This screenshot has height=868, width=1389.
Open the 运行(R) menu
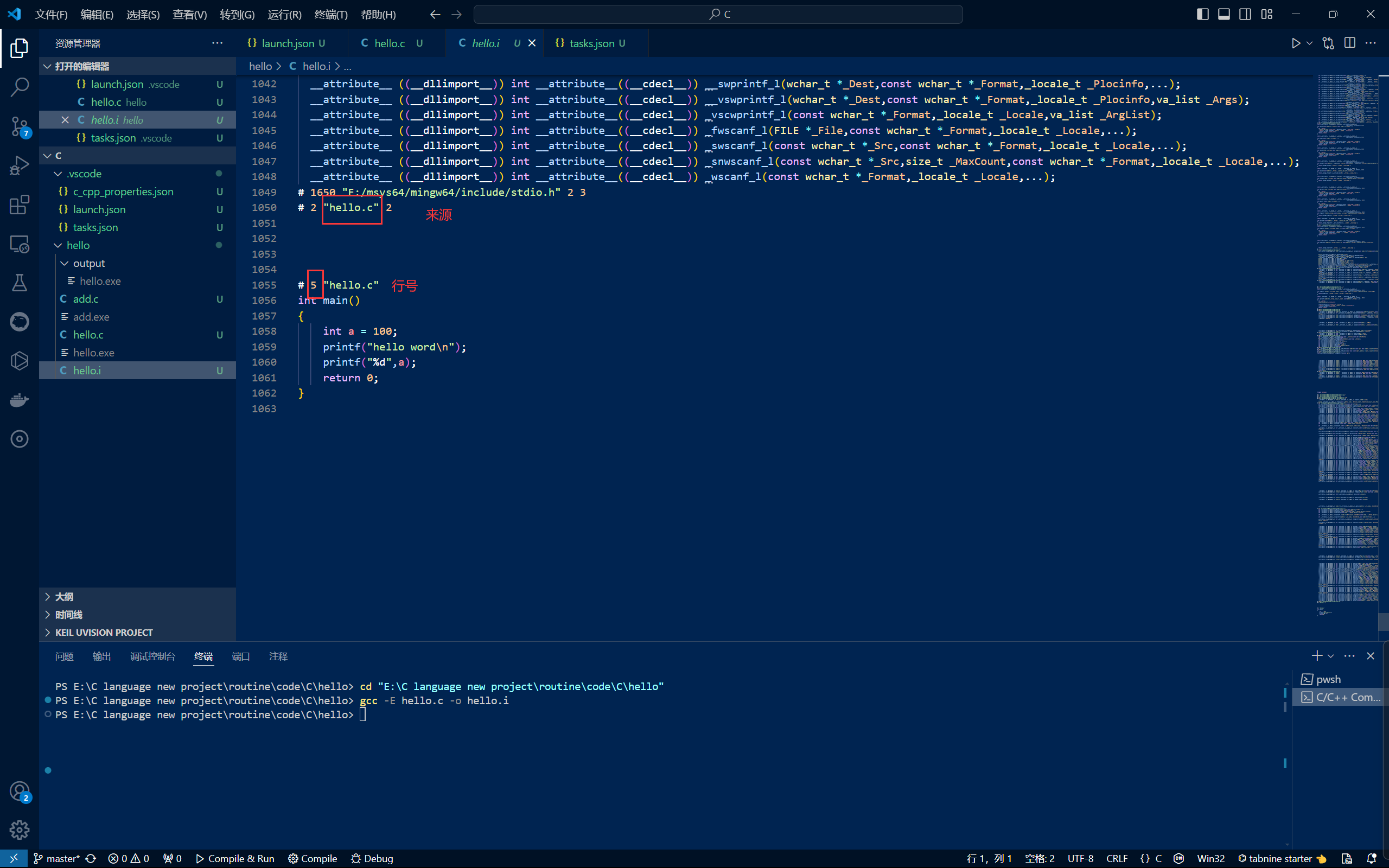[285, 14]
